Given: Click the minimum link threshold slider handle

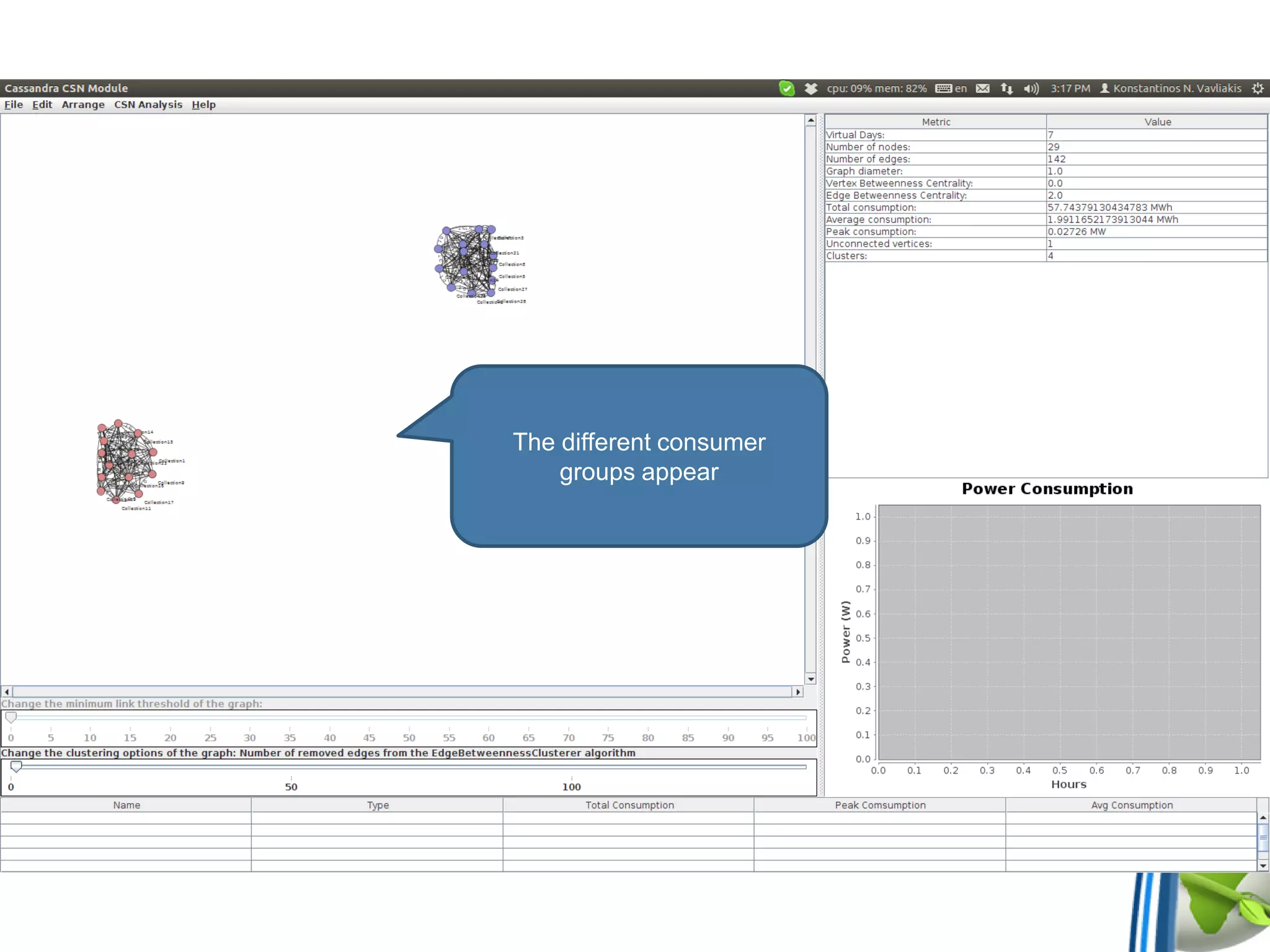Looking at the screenshot, I should coord(11,717).
